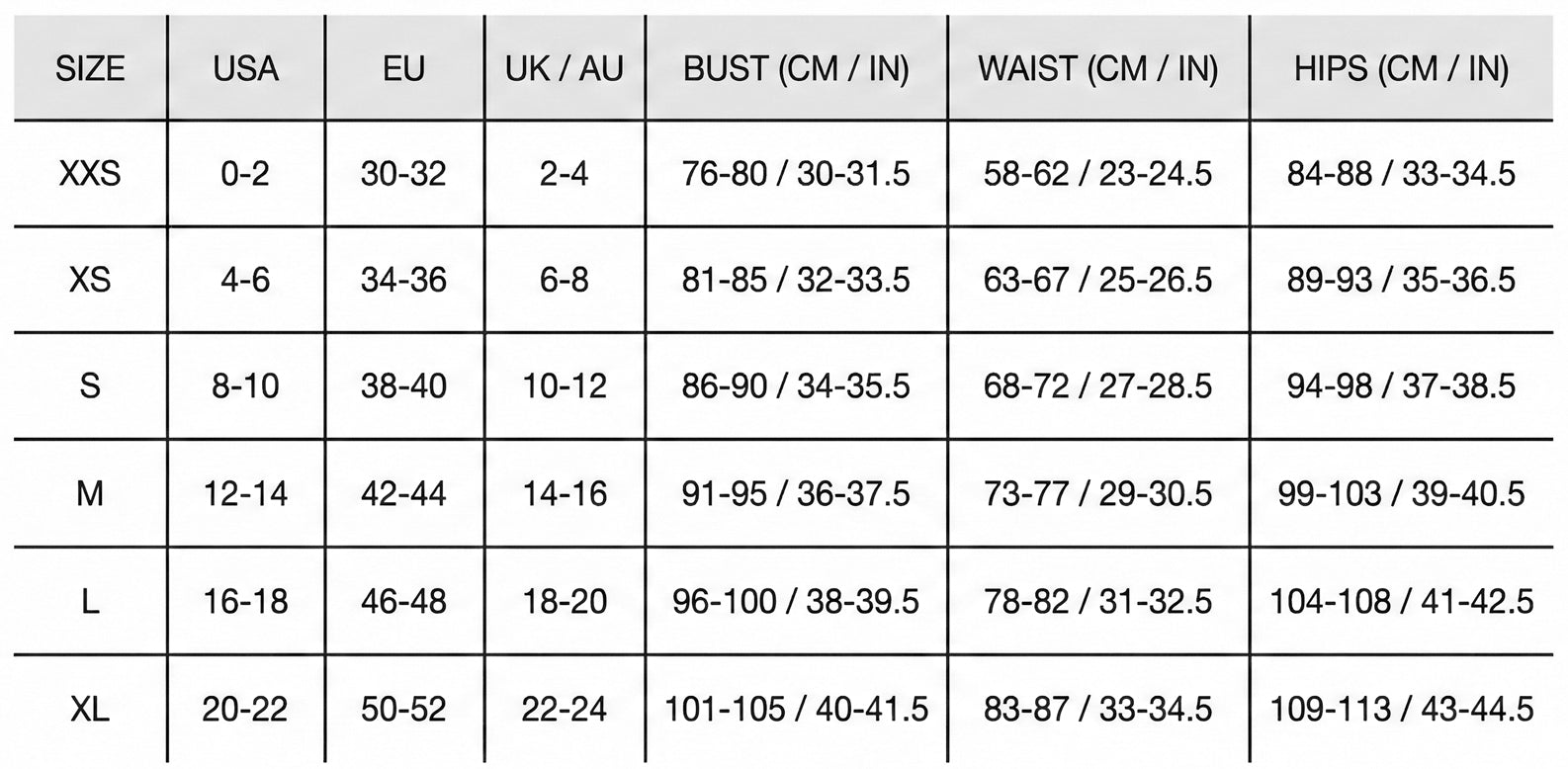1568x769 pixels.
Task: Click the USA column header
Action: click(245, 69)
